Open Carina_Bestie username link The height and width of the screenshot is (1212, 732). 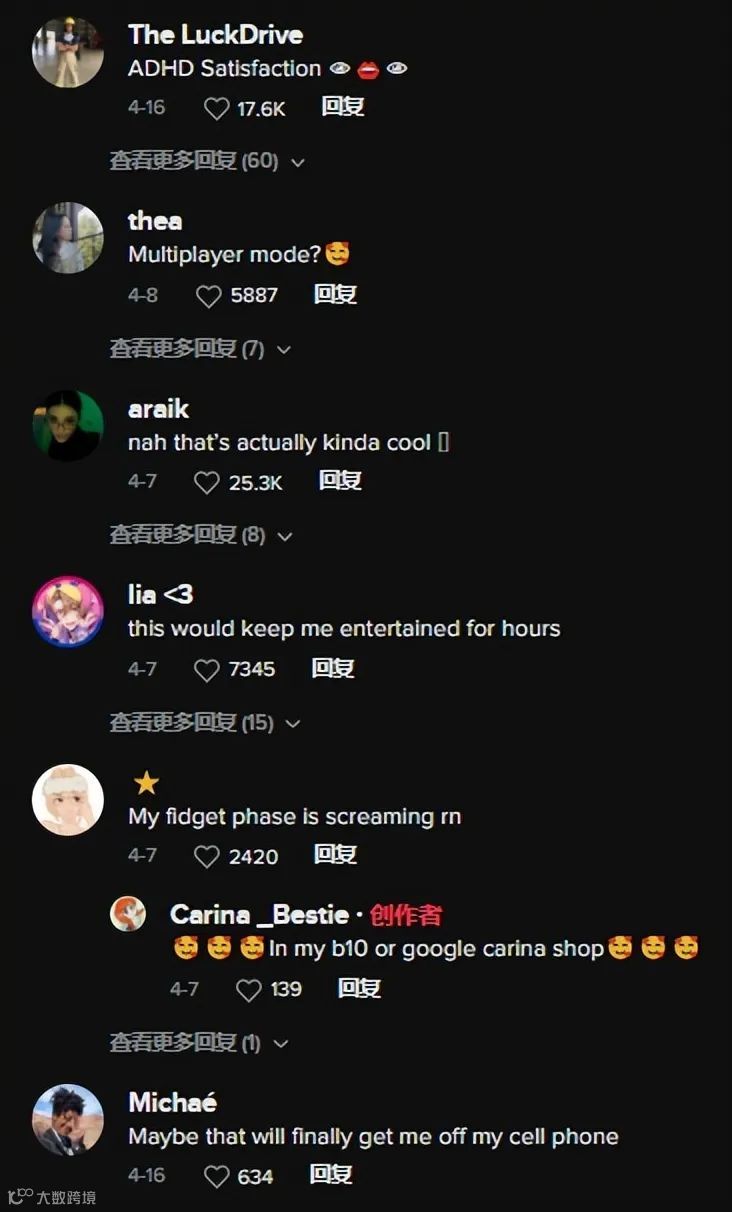click(259, 915)
